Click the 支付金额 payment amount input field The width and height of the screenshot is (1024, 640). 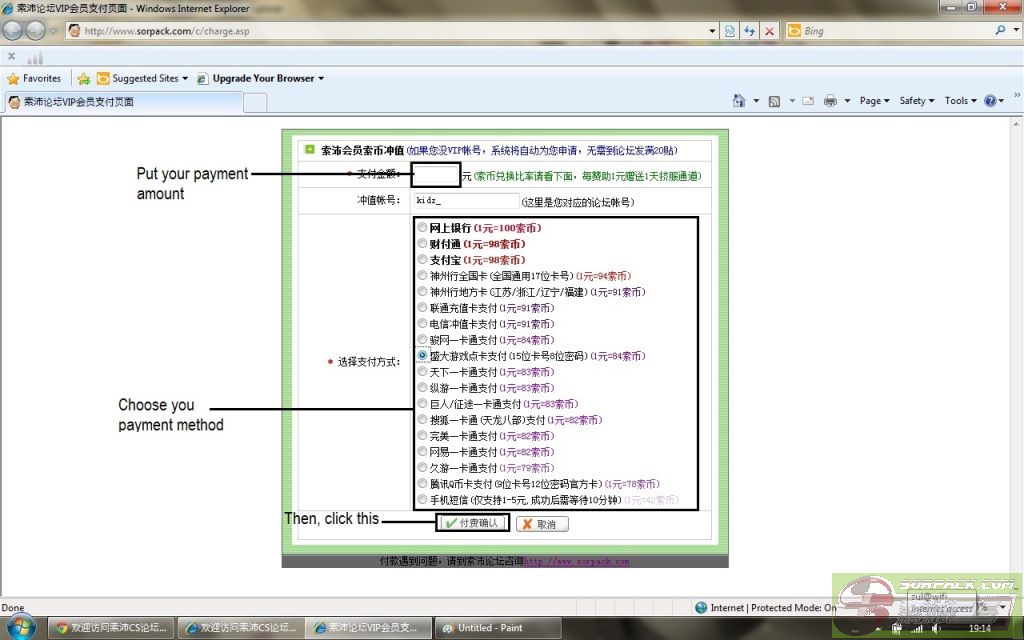436,176
